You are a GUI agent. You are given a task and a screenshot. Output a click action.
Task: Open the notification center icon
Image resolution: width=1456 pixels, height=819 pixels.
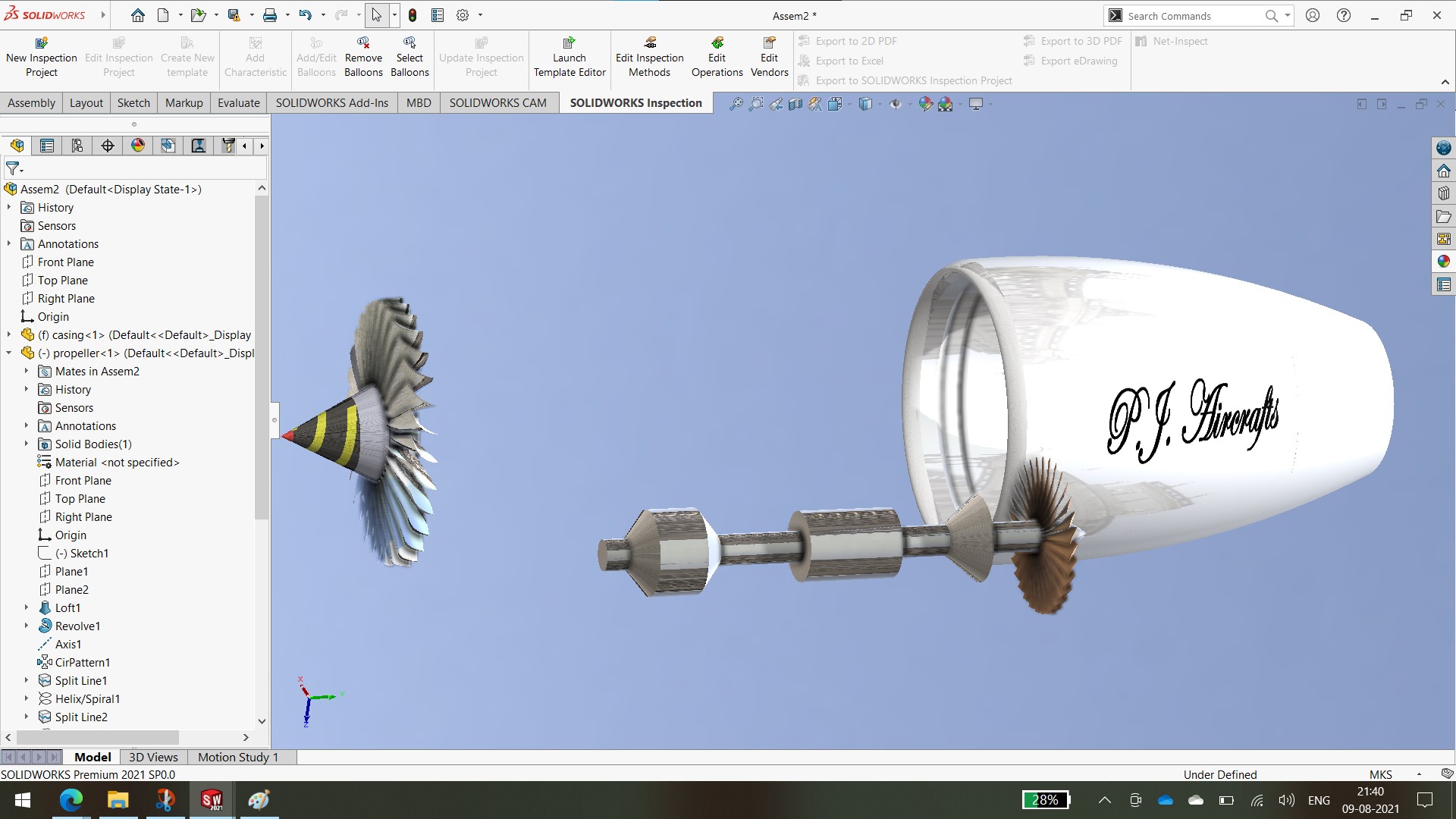tap(1425, 800)
